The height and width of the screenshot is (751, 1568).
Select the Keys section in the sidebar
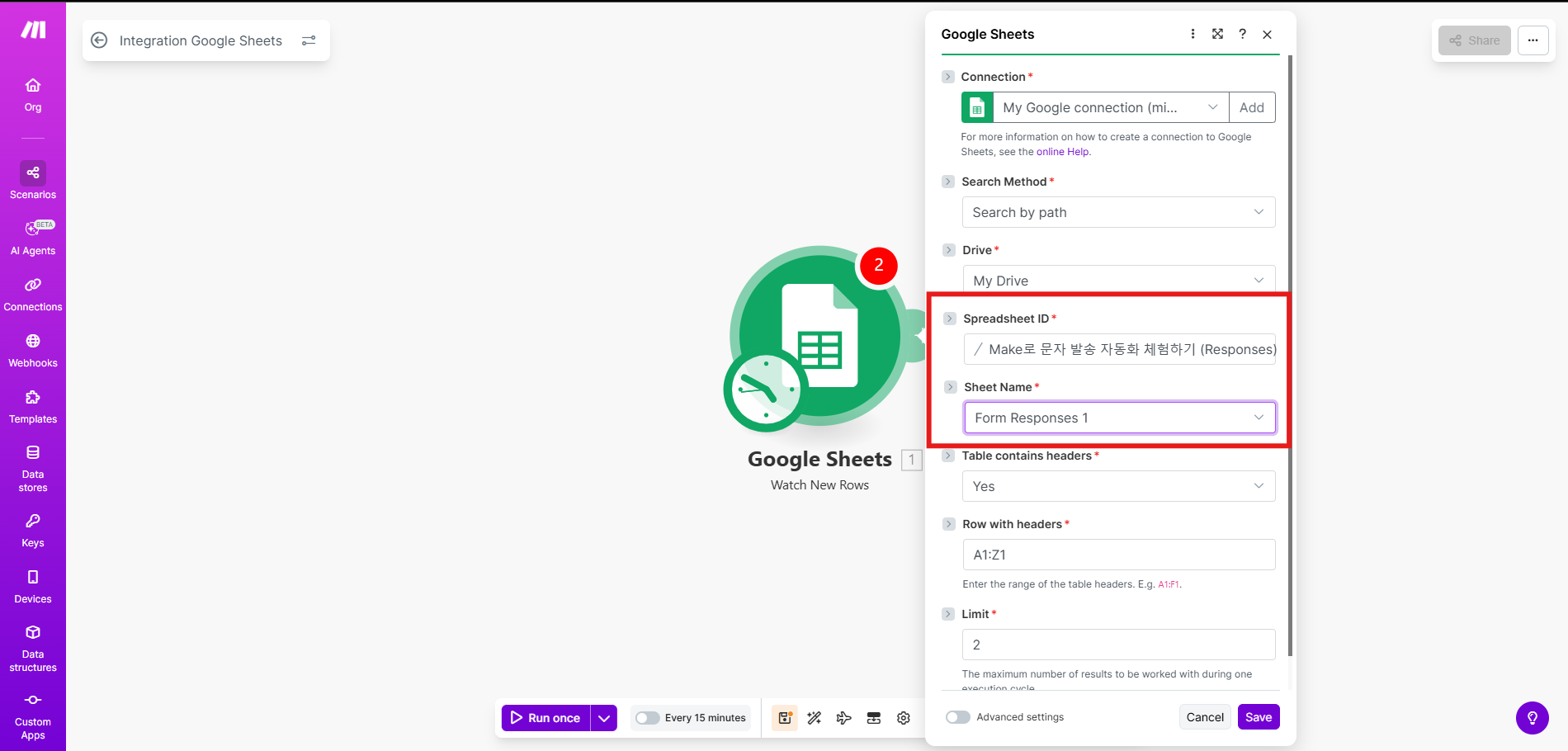33,527
